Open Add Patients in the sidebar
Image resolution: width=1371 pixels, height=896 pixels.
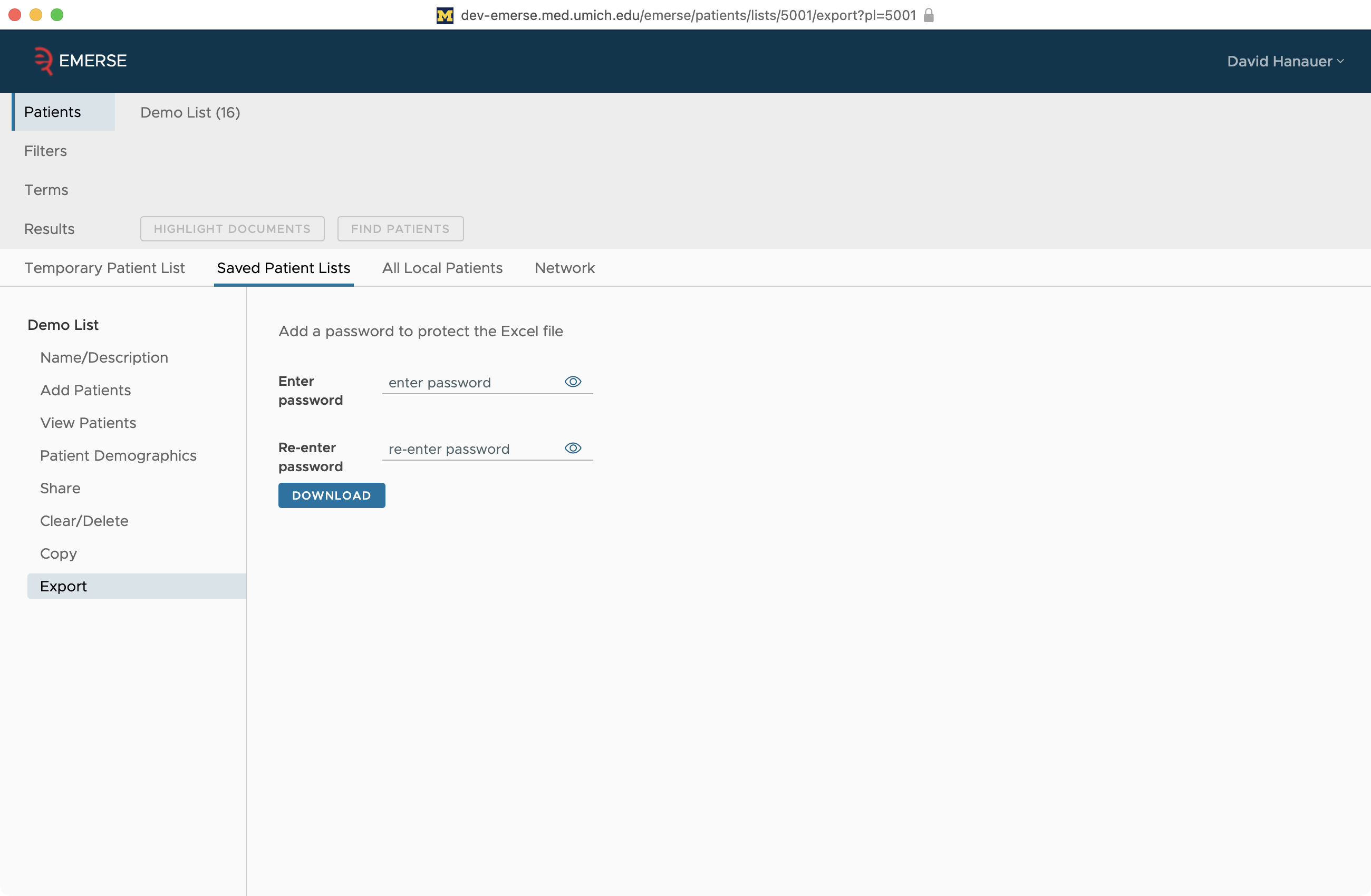click(86, 391)
